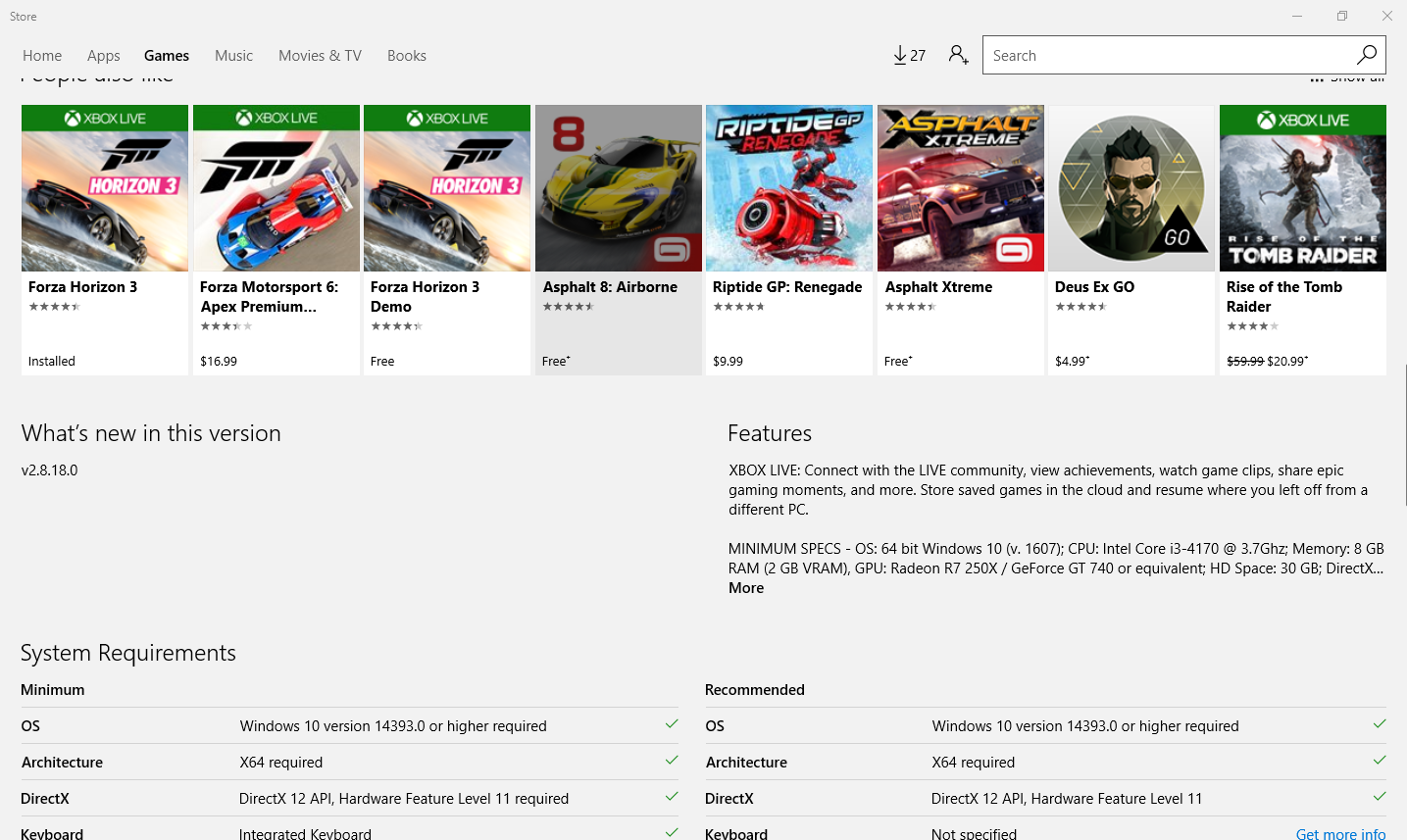Click the Forza Motorsport 6: Apex Premium title
This screenshot has height=840, width=1407.
pos(269,297)
